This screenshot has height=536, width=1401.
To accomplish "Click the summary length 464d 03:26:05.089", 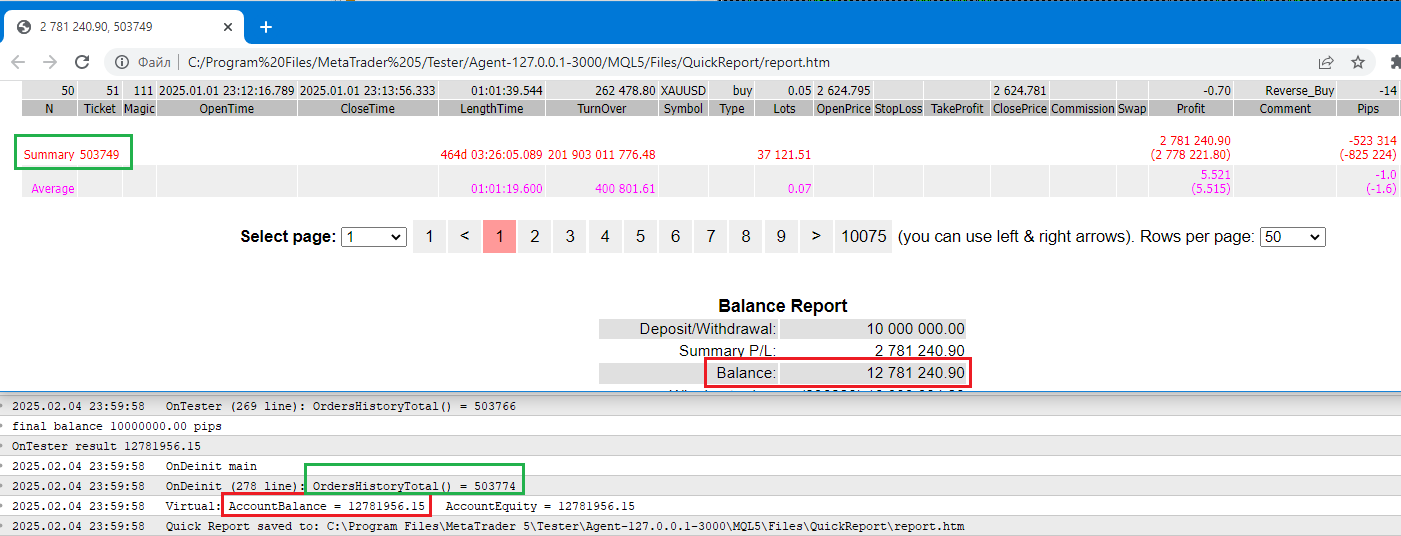I will (492, 154).
